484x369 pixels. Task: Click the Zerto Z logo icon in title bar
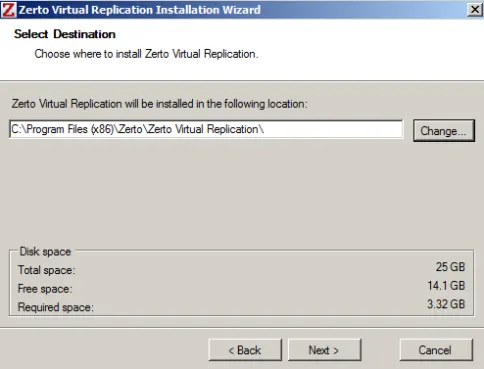click(x=8, y=9)
